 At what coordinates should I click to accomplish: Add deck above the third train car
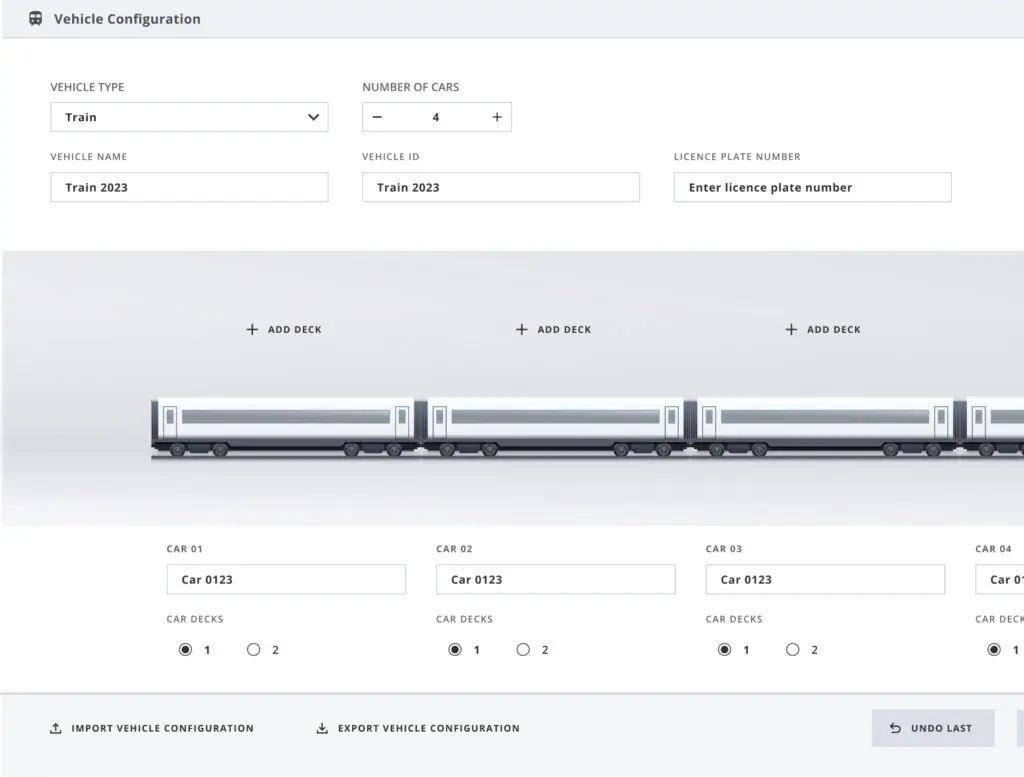(x=822, y=329)
